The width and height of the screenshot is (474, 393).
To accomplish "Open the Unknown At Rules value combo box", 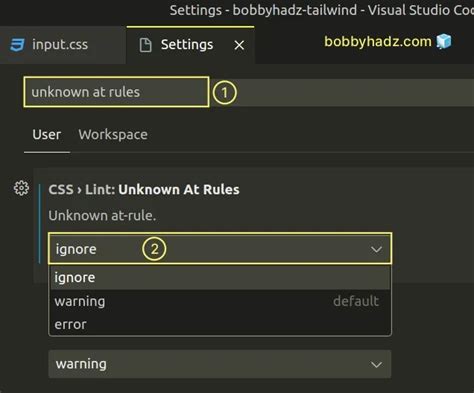I will click(x=220, y=249).
